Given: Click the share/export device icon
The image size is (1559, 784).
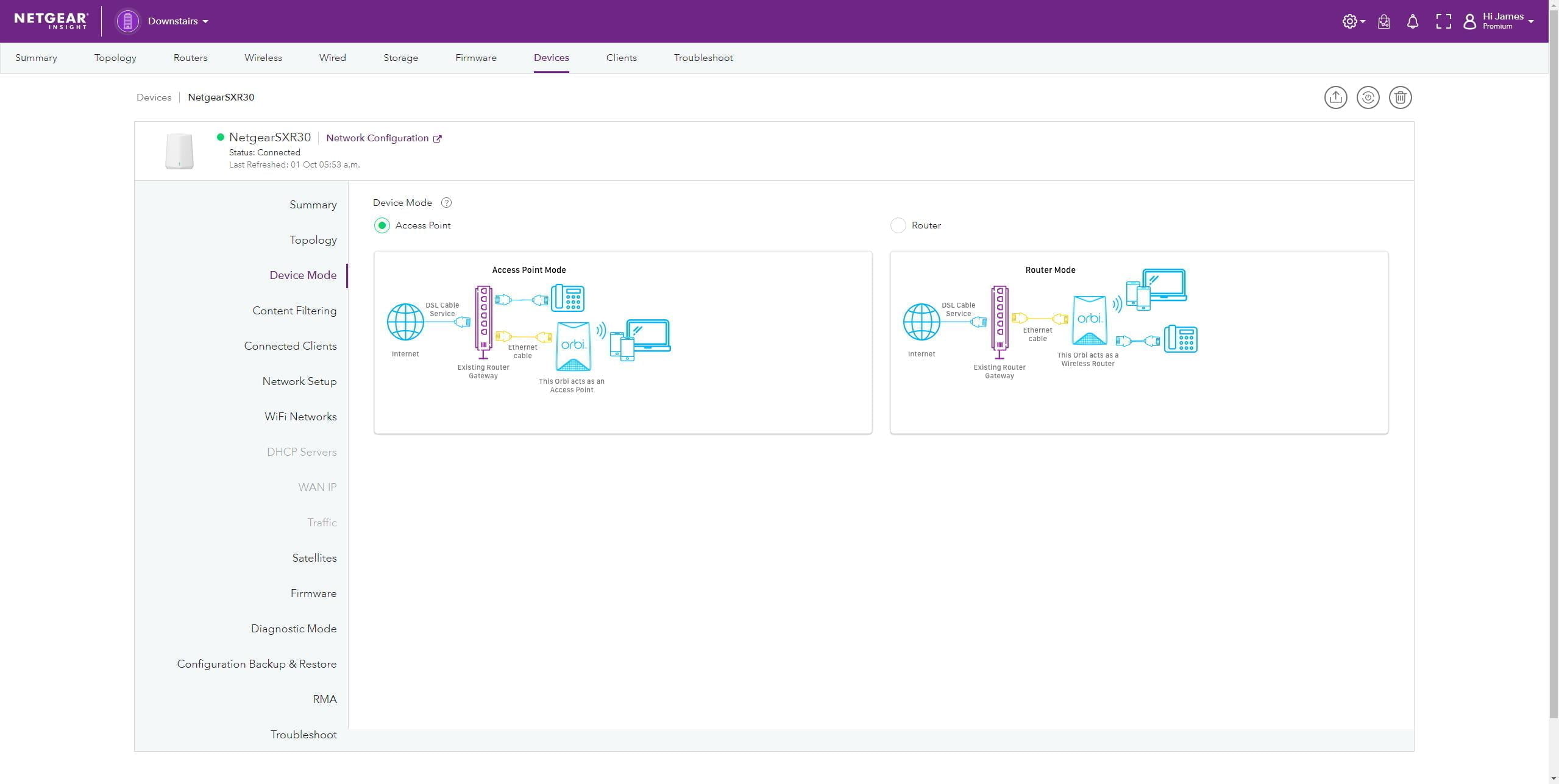Looking at the screenshot, I should click(x=1335, y=97).
